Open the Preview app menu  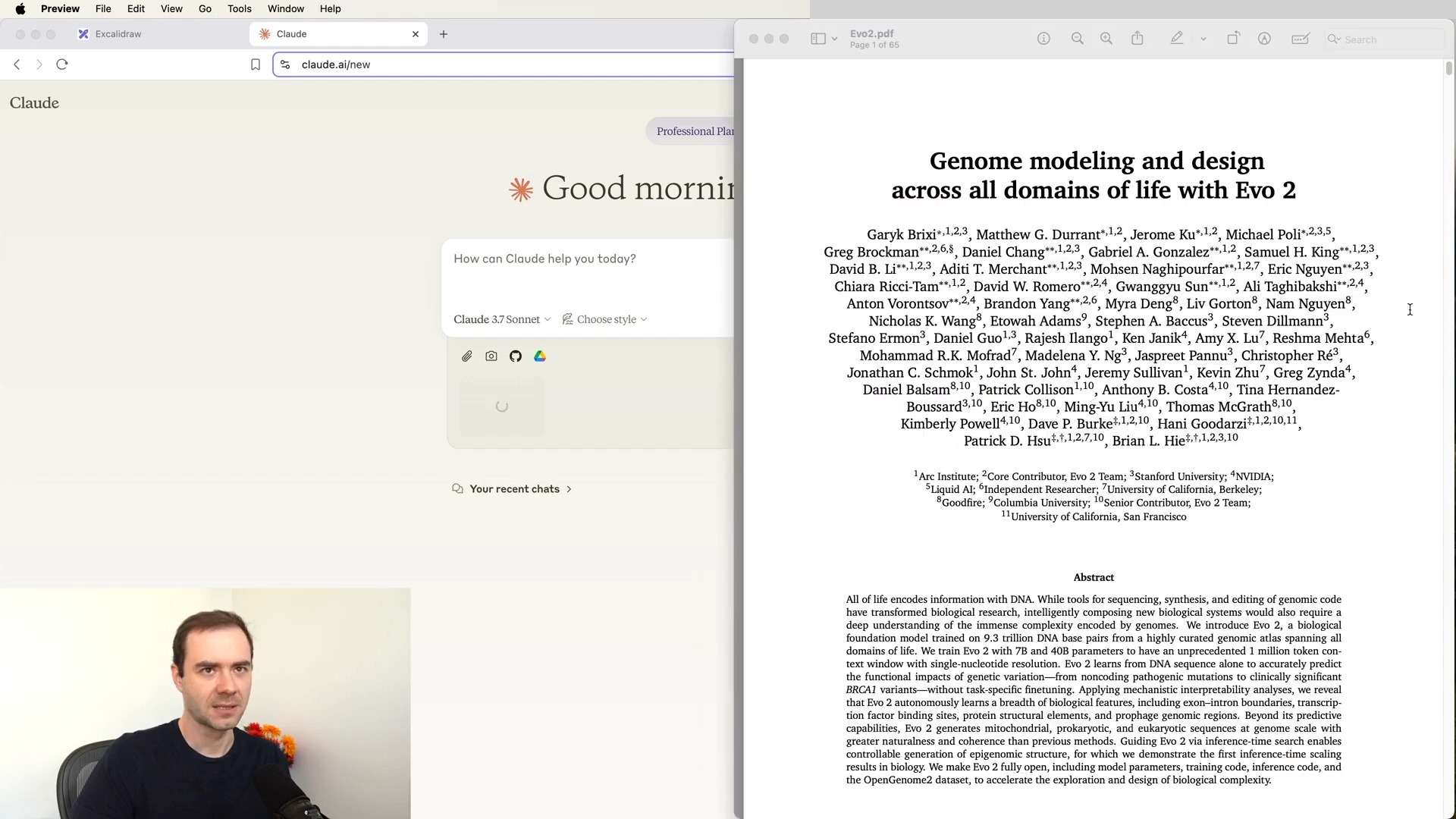point(60,9)
